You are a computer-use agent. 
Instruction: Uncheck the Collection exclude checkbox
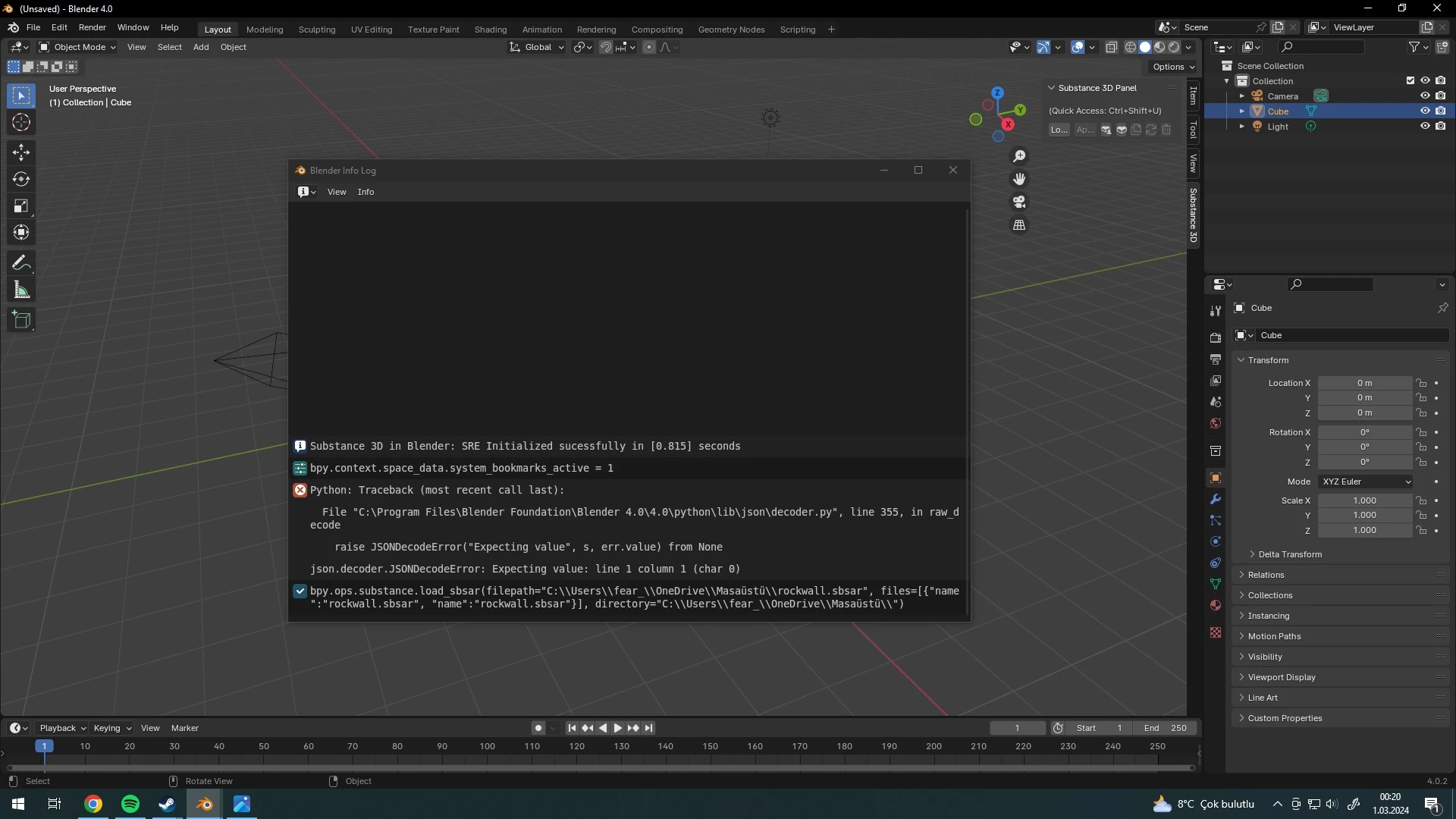pos(1410,81)
